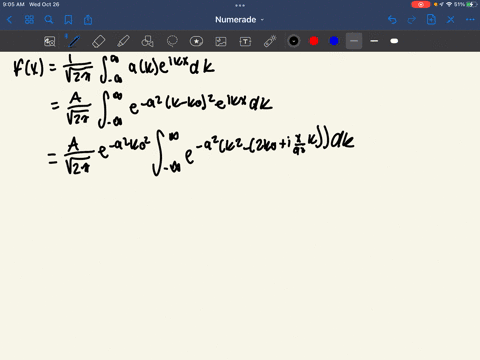Select the zoom window tool
480x360 pixels.
pos(50,41)
